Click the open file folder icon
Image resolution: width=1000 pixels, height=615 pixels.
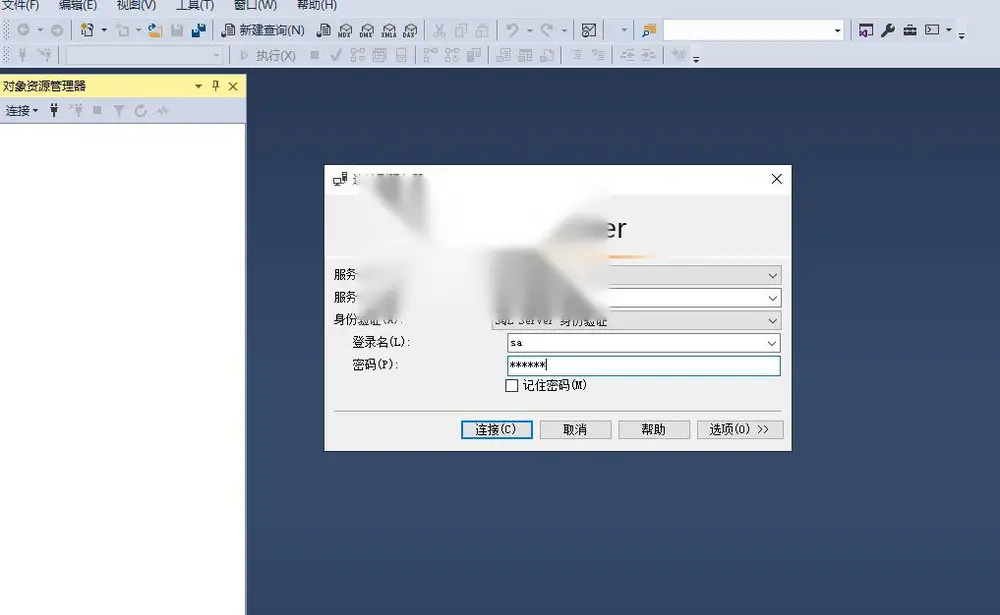point(155,30)
